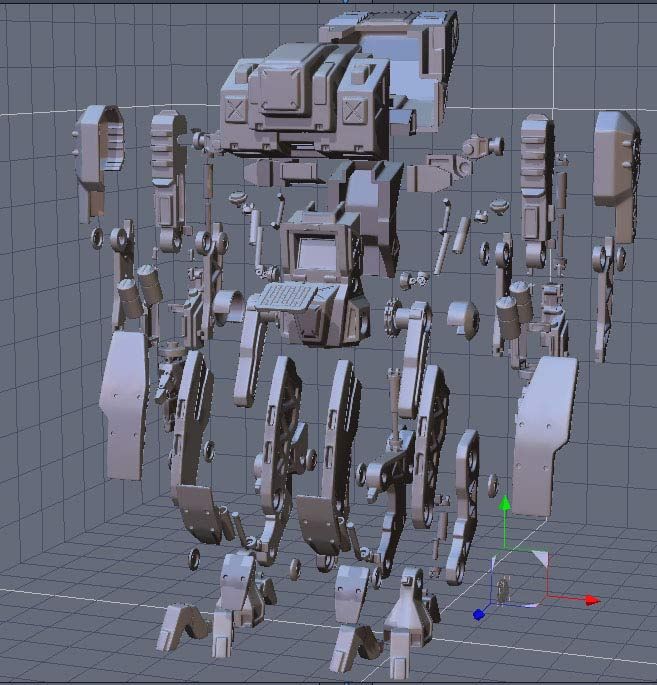657x685 pixels.
Task: Grab the red X-axis gizmo arrow
Action: [592, 601]
